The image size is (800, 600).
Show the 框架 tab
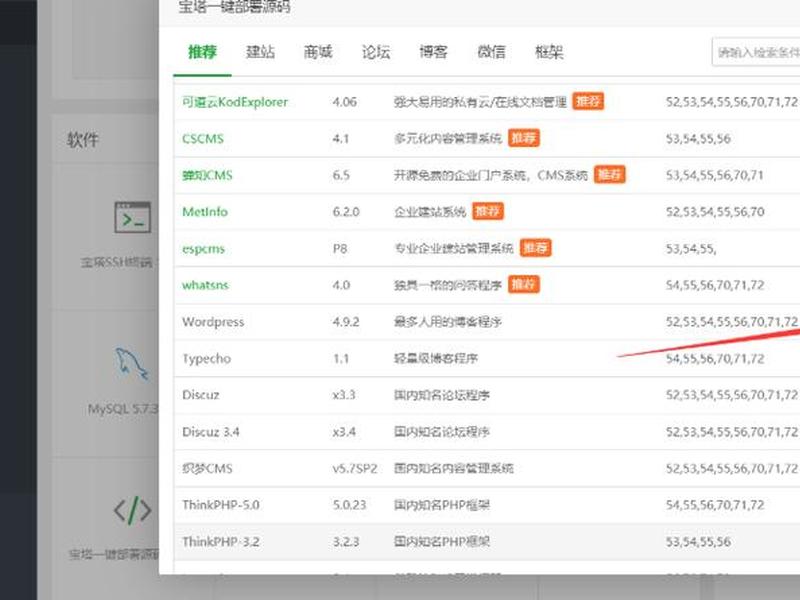tap(549, 52)
